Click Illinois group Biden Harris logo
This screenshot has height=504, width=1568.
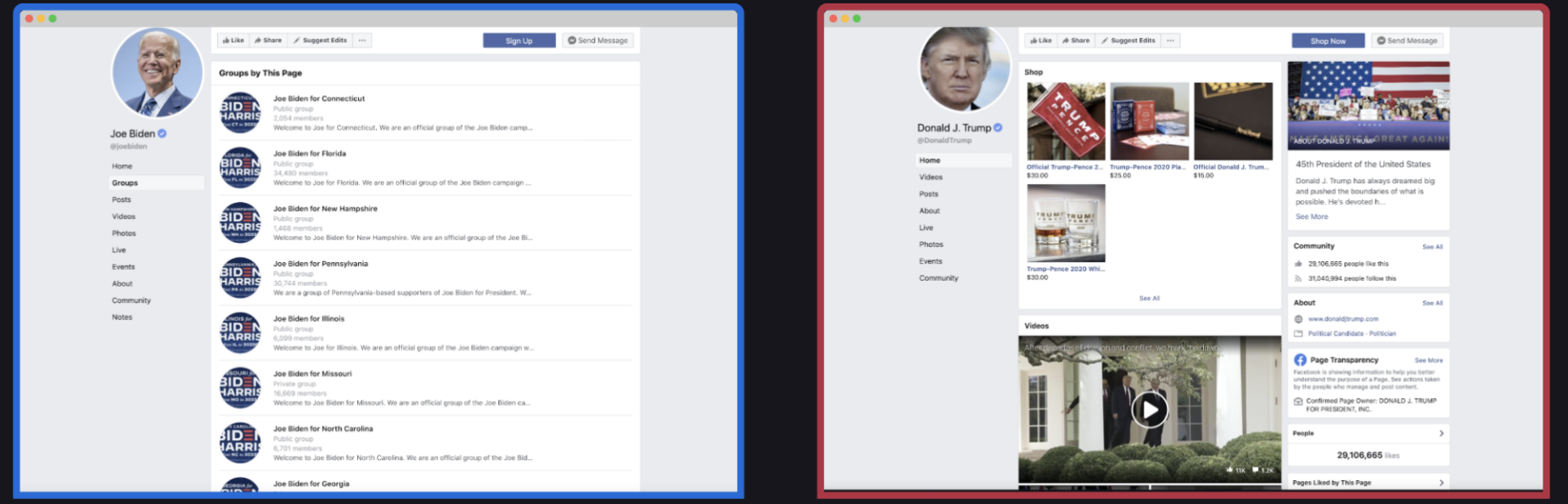(241, 333)
